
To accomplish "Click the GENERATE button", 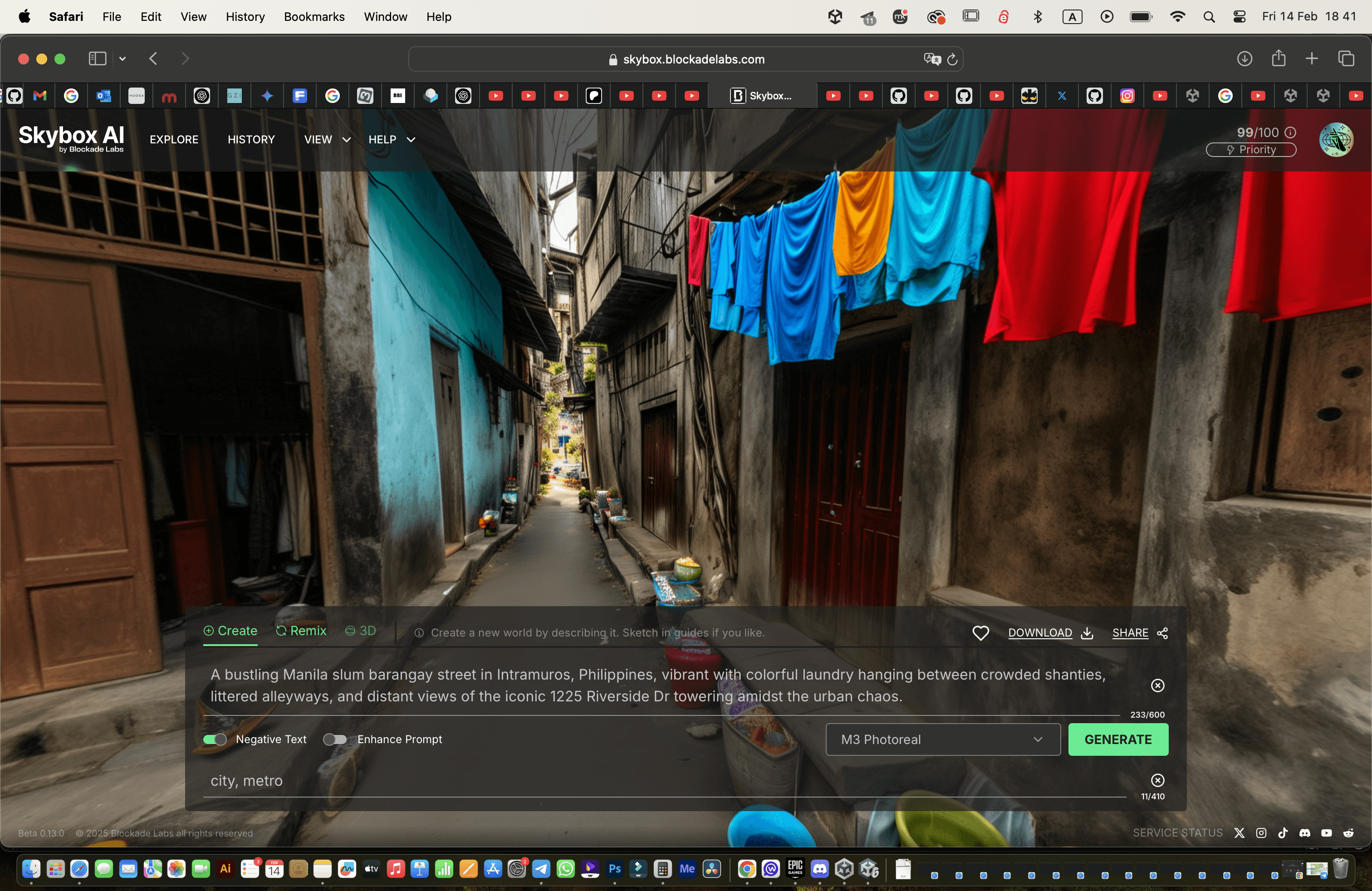I will [1118, 739].
